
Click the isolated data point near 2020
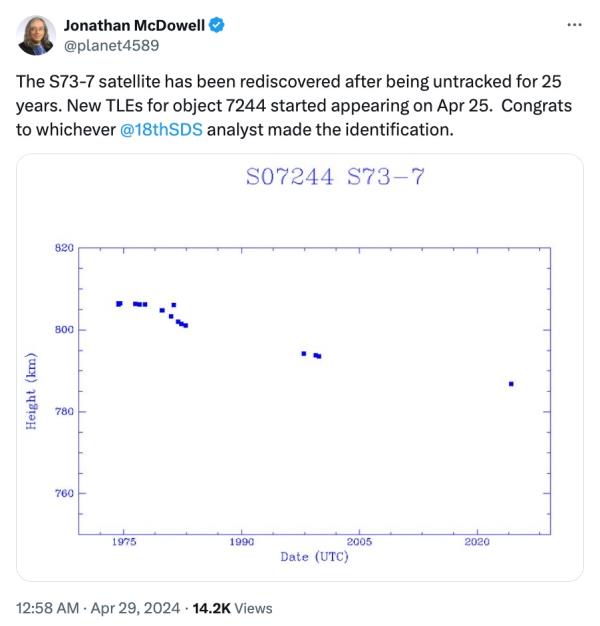(x=511, y=384)
